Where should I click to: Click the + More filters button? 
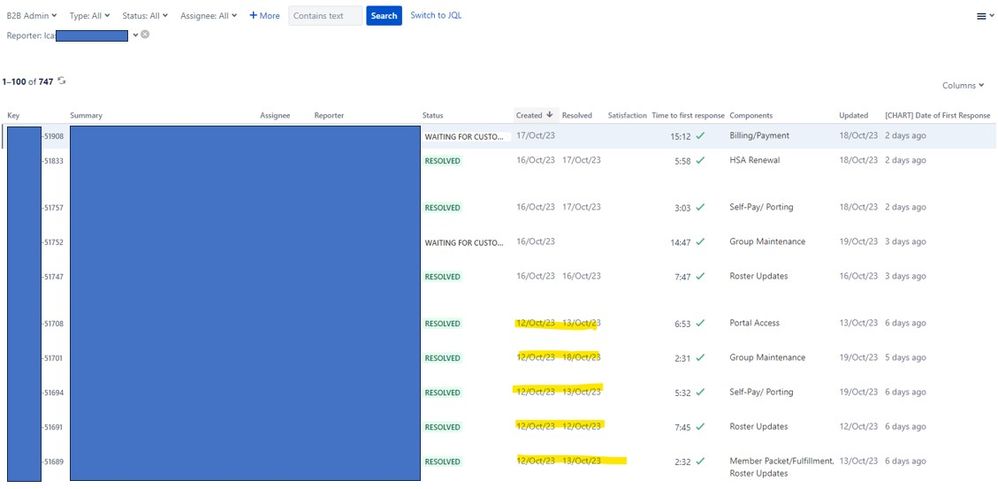tap(264, 15)
